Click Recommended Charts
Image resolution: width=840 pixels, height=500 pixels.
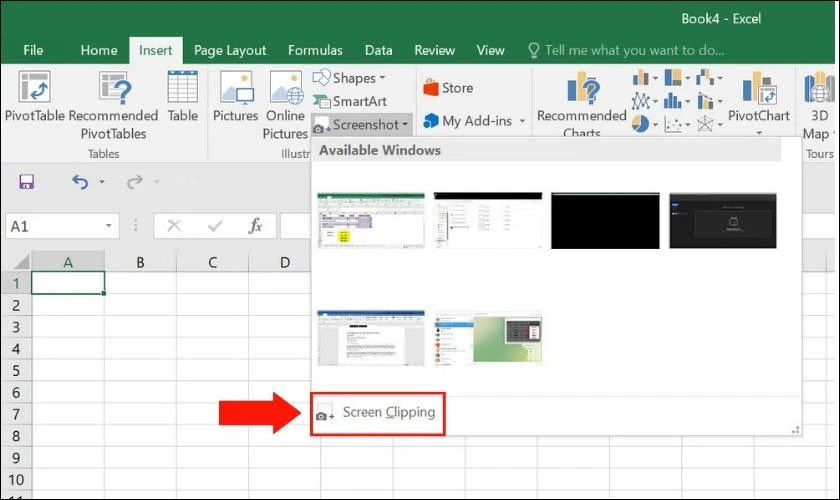[582, 103]
